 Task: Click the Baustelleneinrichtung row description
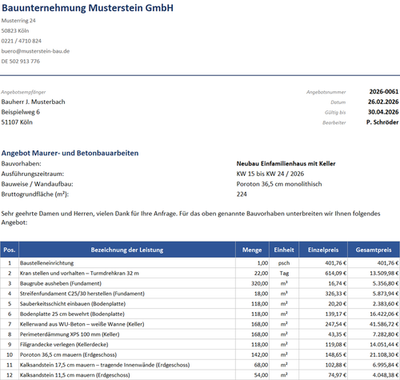click(47, 263)
